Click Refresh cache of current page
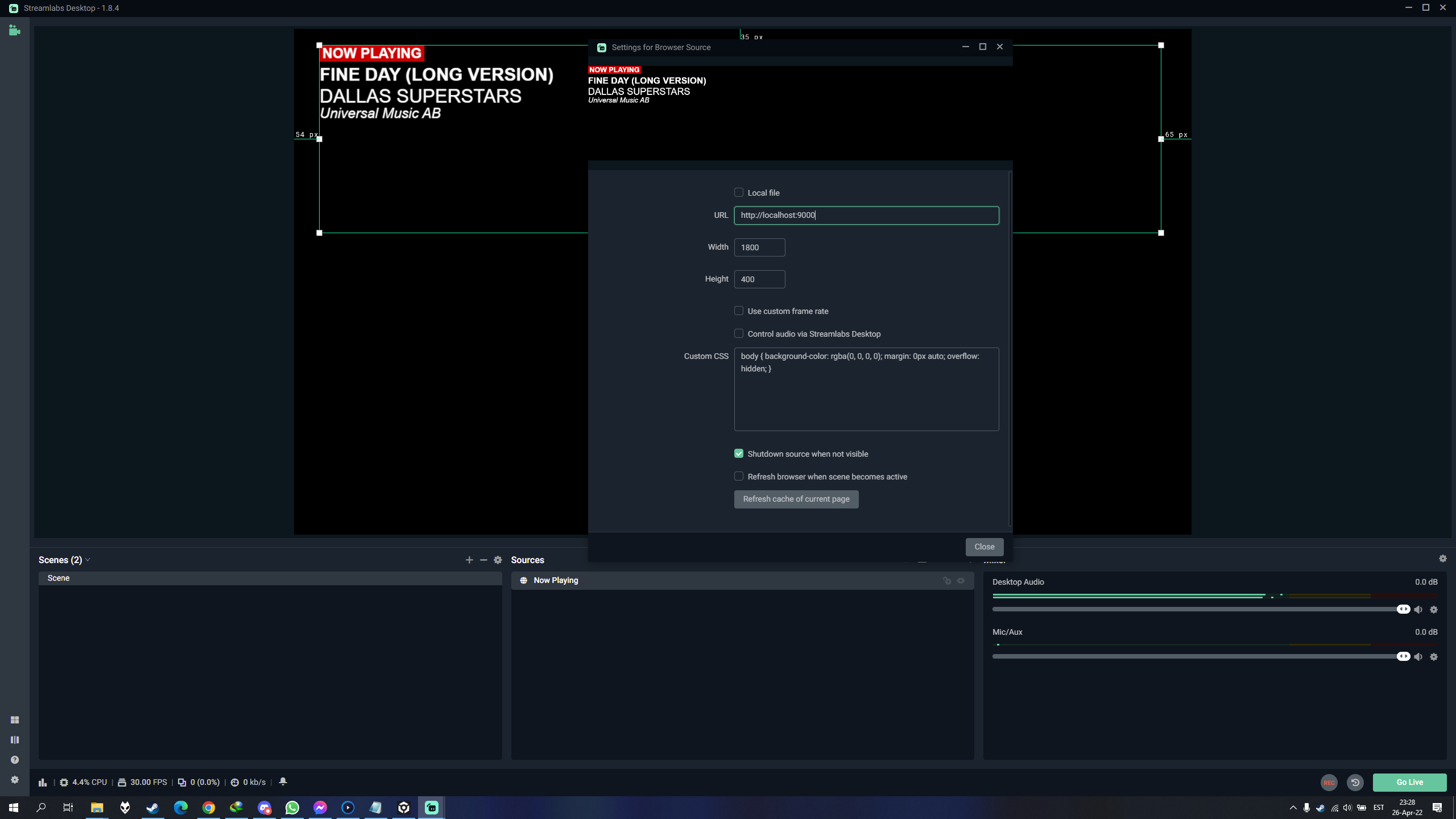Screen dimensions: 1456x819 (796, 499)
